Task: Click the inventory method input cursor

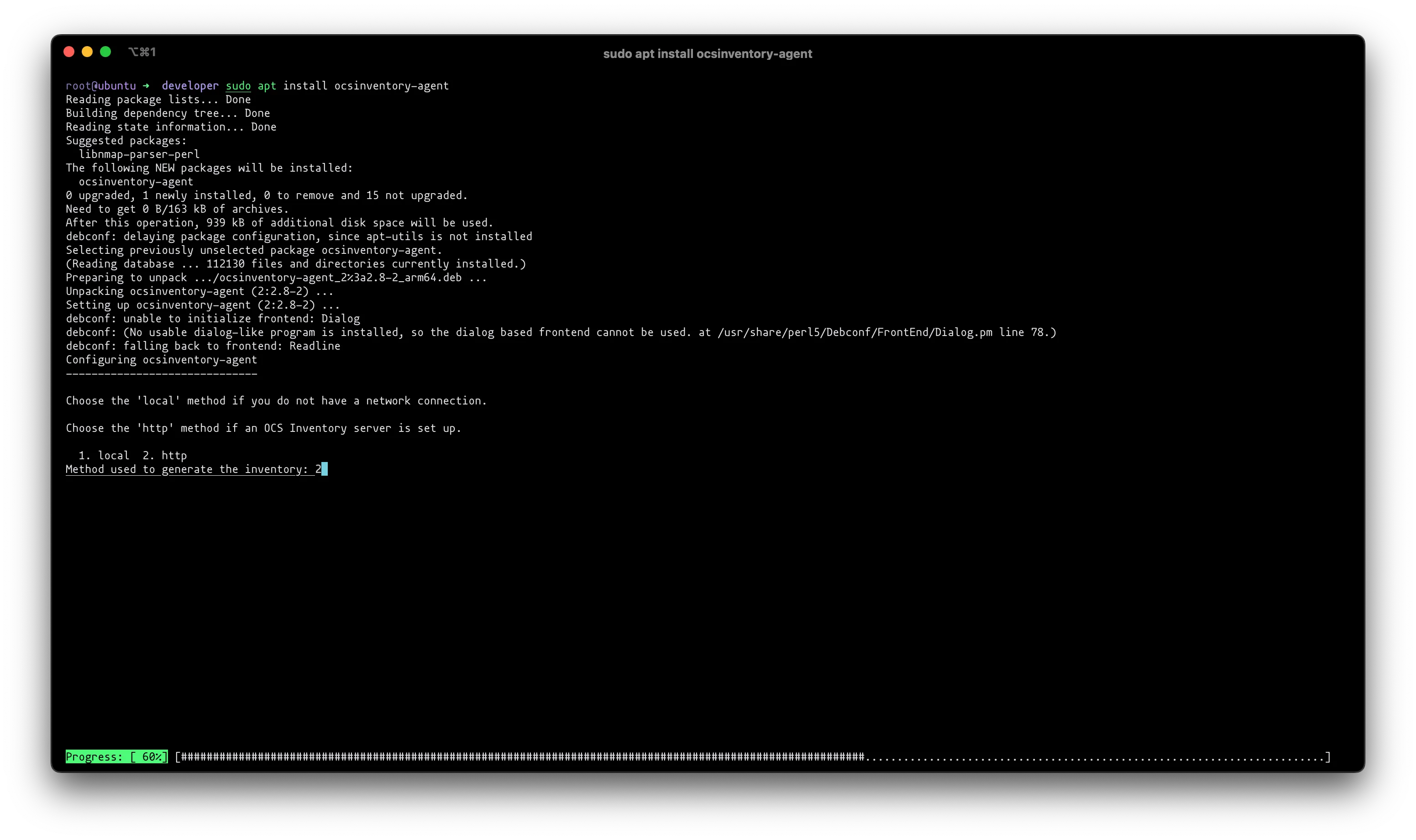Action: [x=324, y=469]
